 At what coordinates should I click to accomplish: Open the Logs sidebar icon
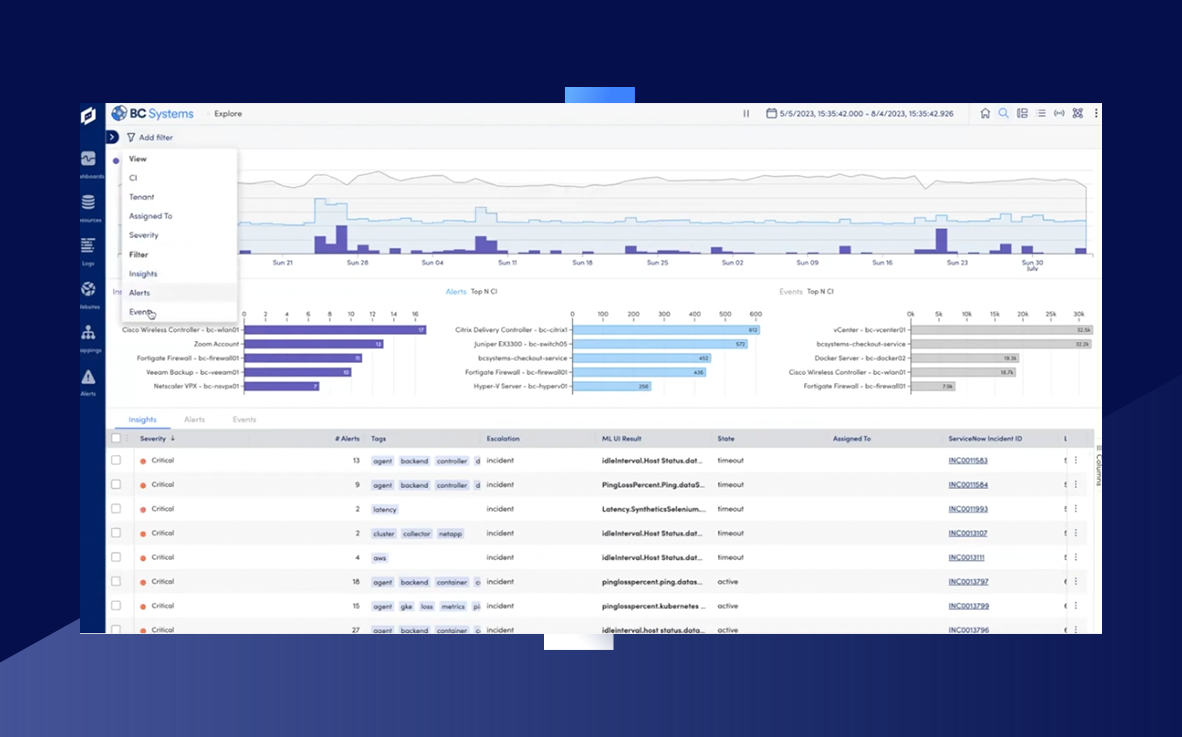pos(88,246)
